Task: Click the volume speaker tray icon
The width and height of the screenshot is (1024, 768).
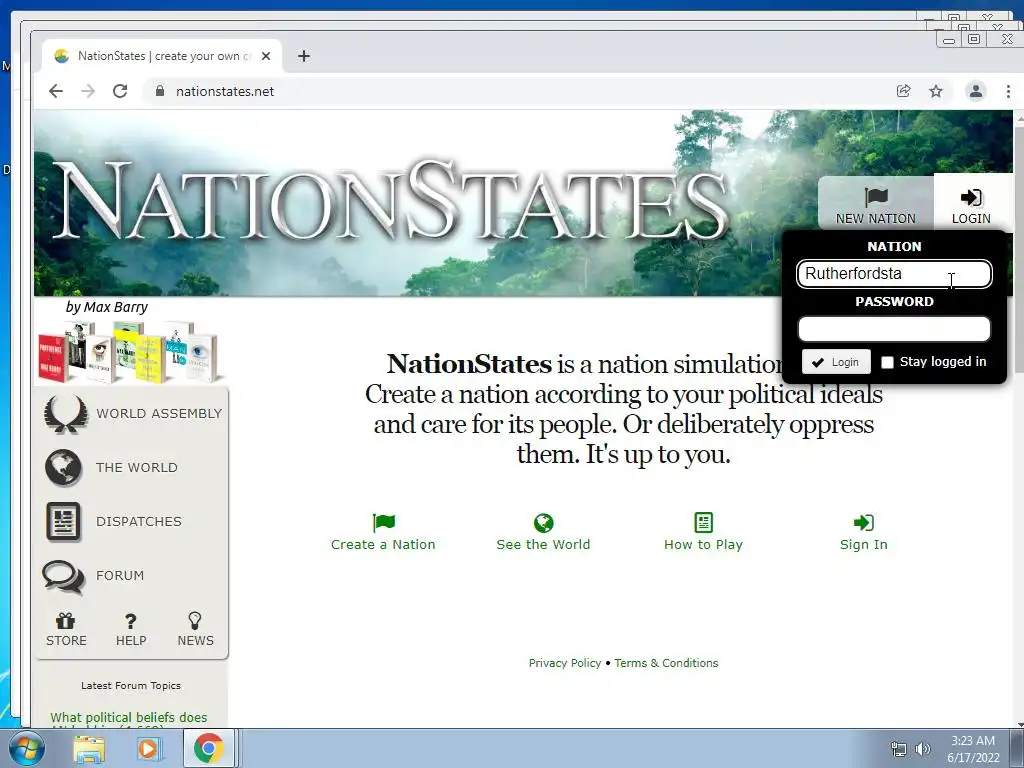Action: (x=922, y=749)
